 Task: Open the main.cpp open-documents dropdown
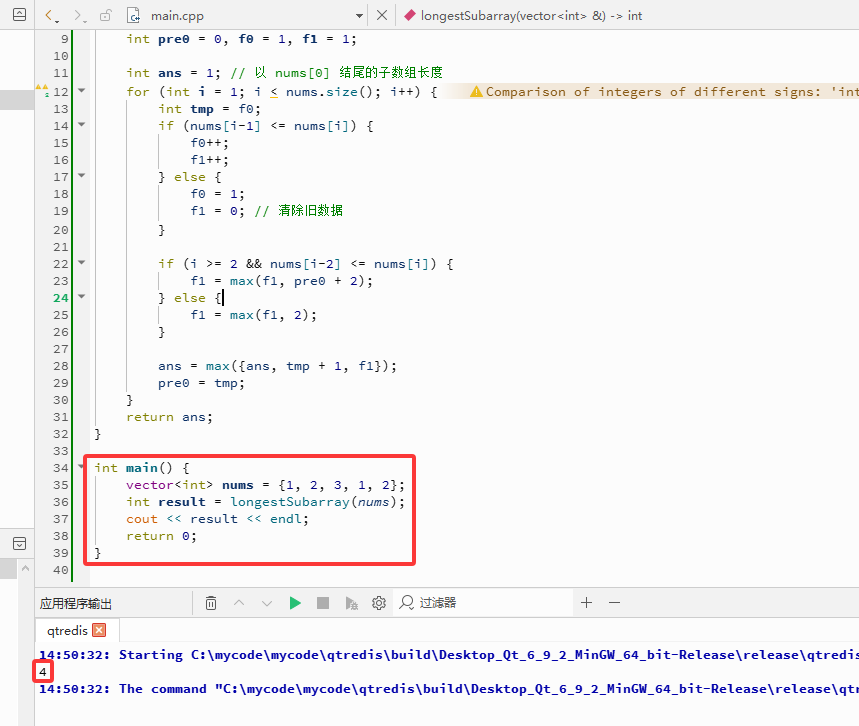[359, 16]
